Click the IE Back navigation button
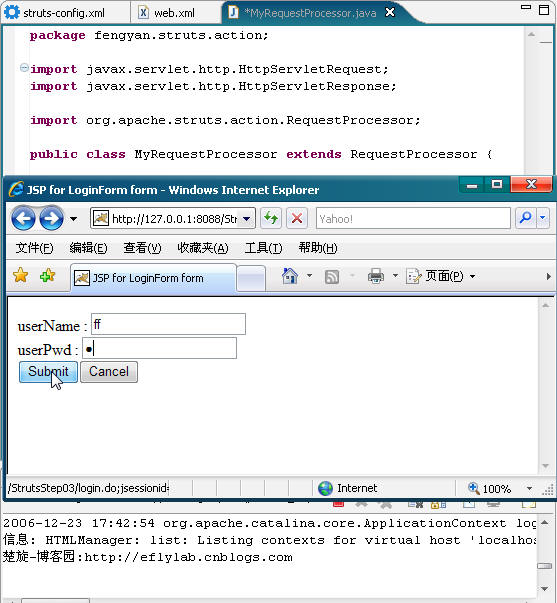 (23, 218)
